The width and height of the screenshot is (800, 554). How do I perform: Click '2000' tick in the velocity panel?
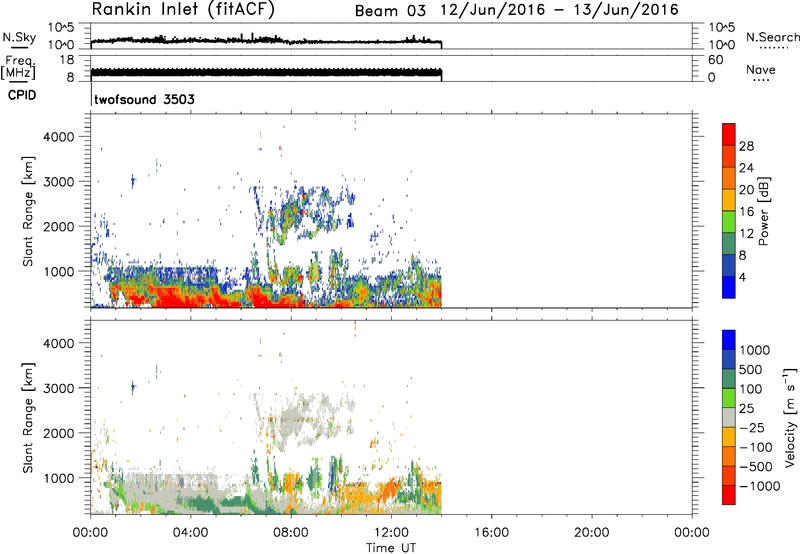pyautogui.click(x=59, y=433)
